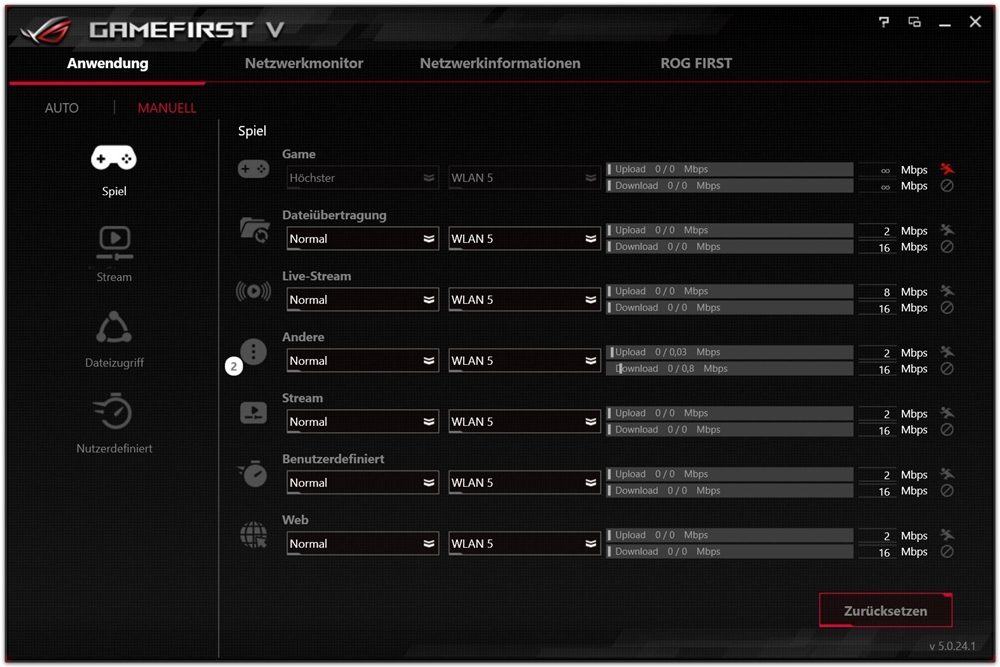
Task: Click Andere download bandwidth bar
Action: coord(730,369)
